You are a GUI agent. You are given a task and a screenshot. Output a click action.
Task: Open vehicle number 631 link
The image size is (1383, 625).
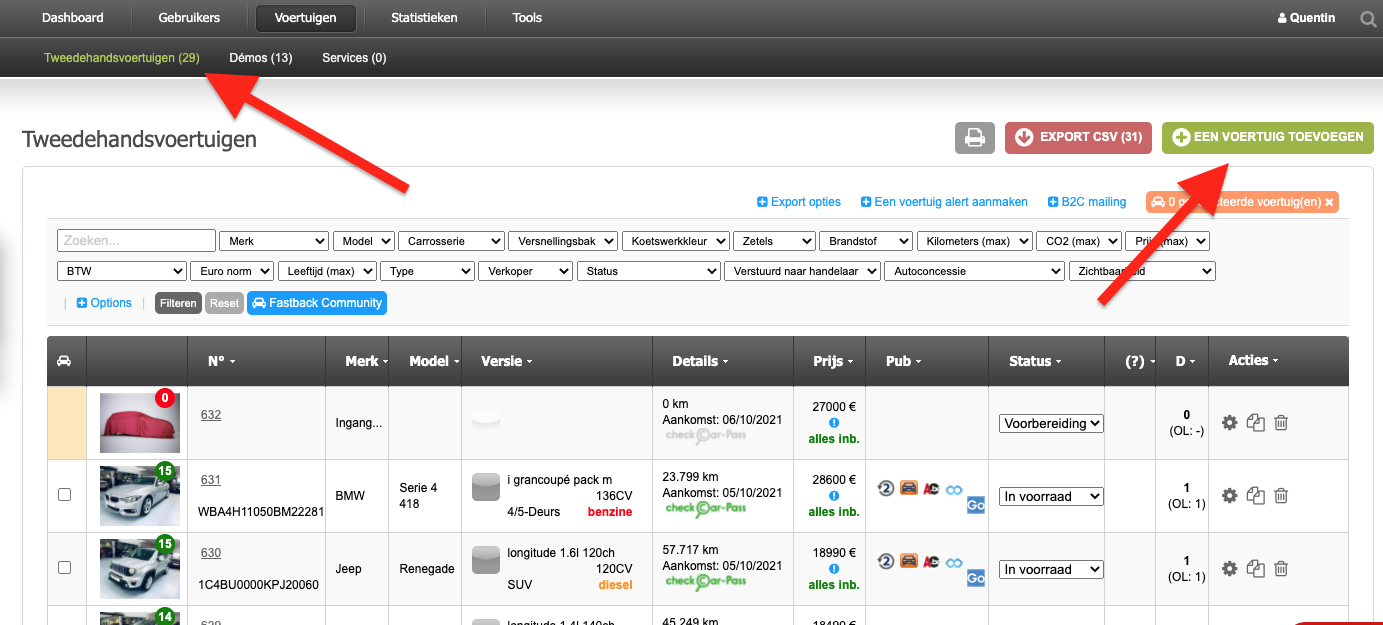coord(211,480)
